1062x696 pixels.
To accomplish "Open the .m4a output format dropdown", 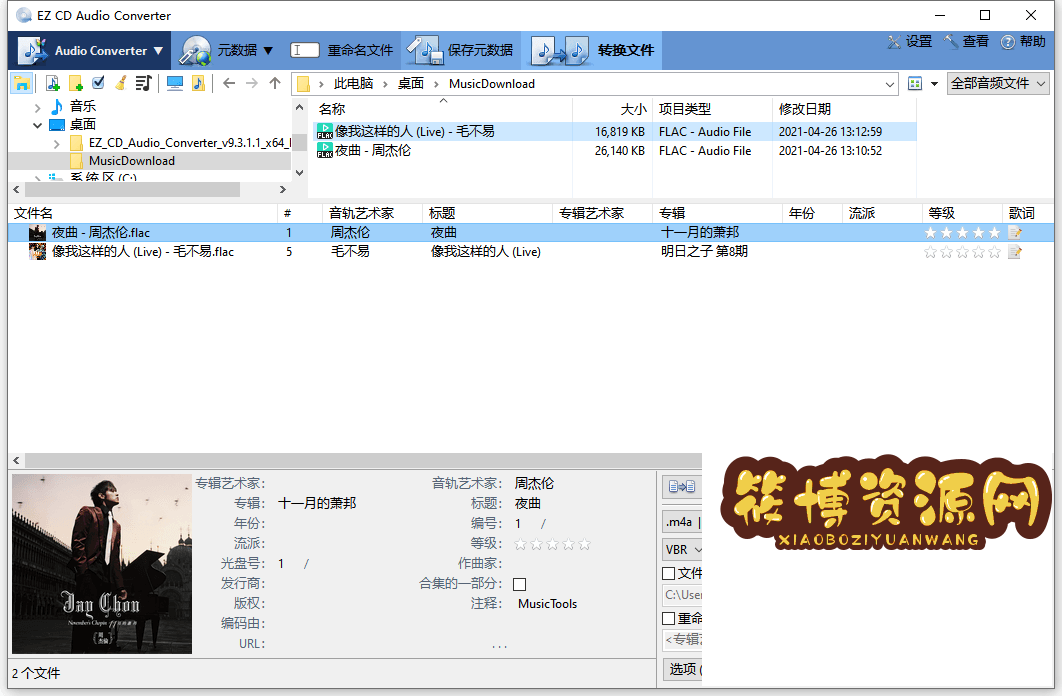I will click(683, 522).
